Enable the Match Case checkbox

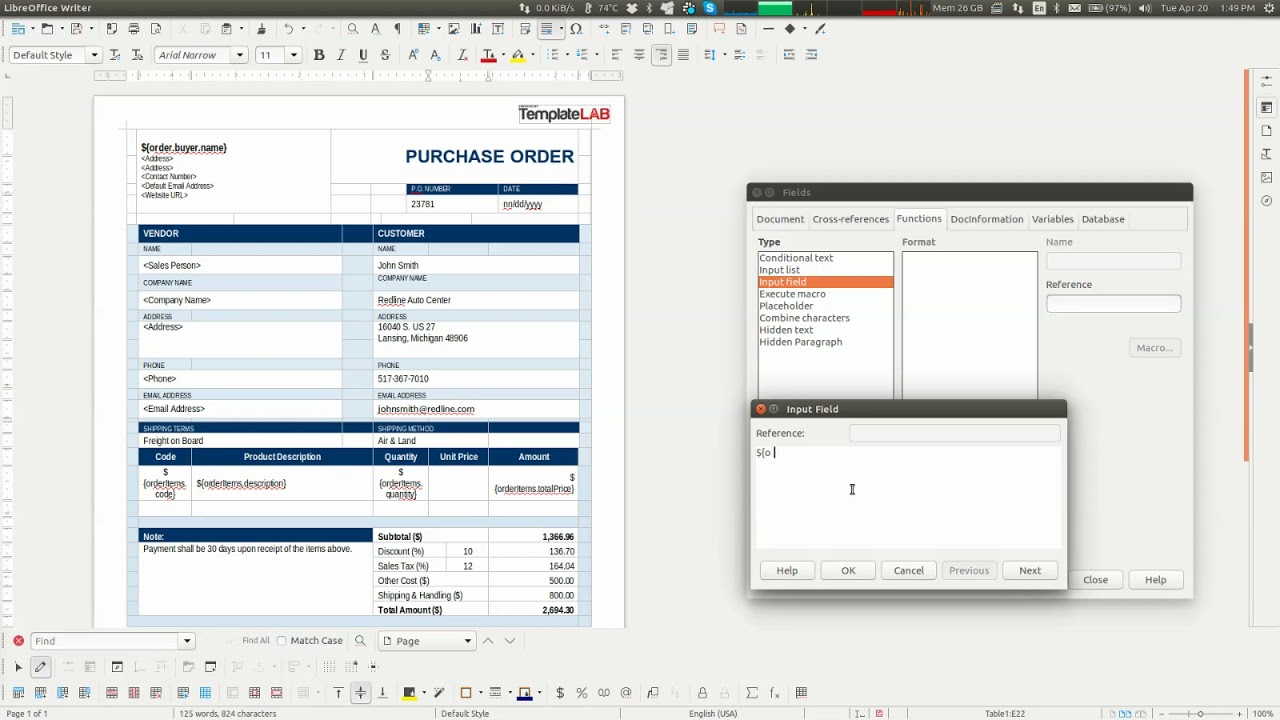click(x=281, y=641)
